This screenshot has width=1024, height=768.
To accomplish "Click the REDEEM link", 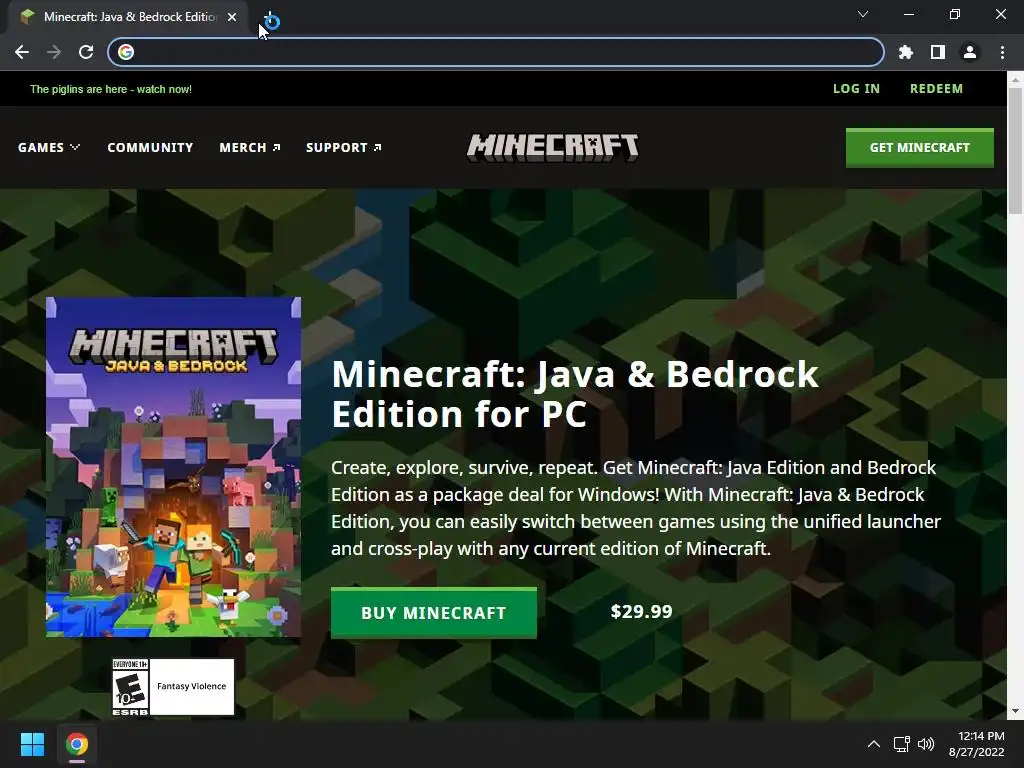I will point(936,89).
